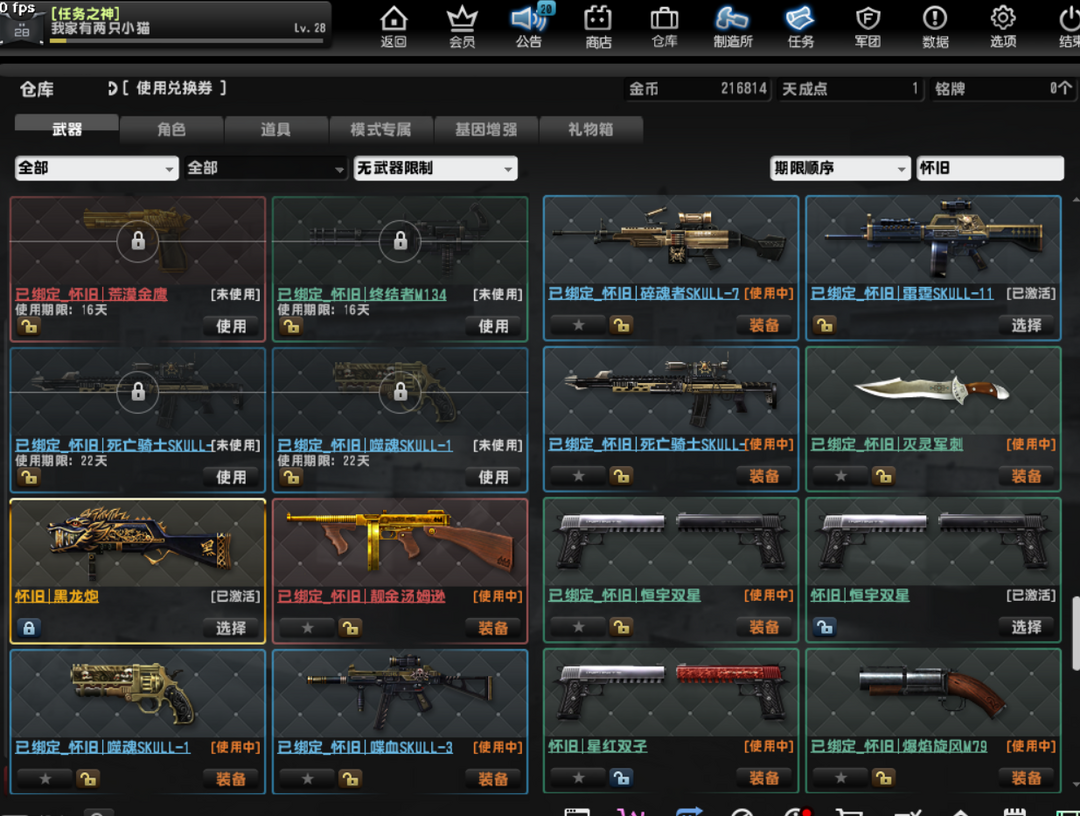
Task: Favorite in-use 死亡骑士SKULL with the star
Action: pos(579,475)
